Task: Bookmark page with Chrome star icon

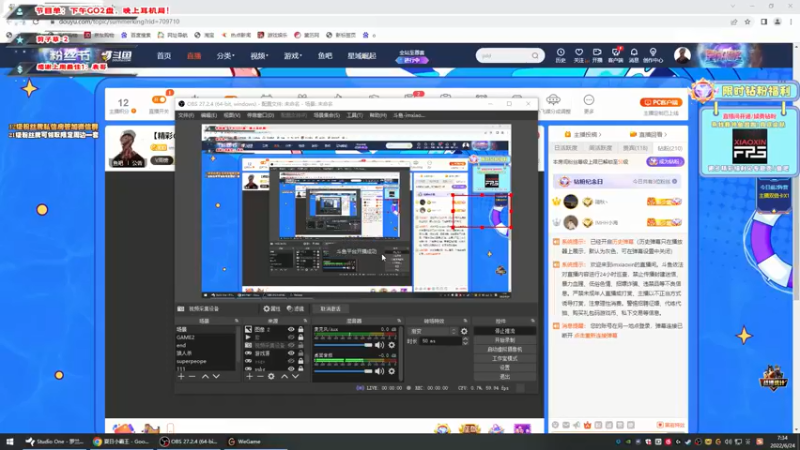Action: click(747, 22)
